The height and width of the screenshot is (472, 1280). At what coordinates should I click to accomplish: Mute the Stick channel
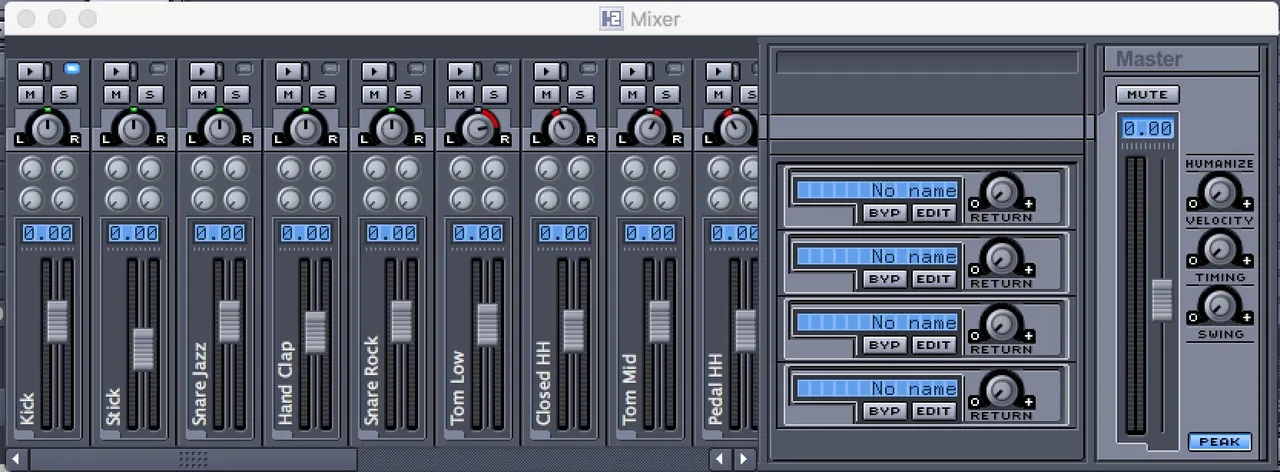point(117,94)
